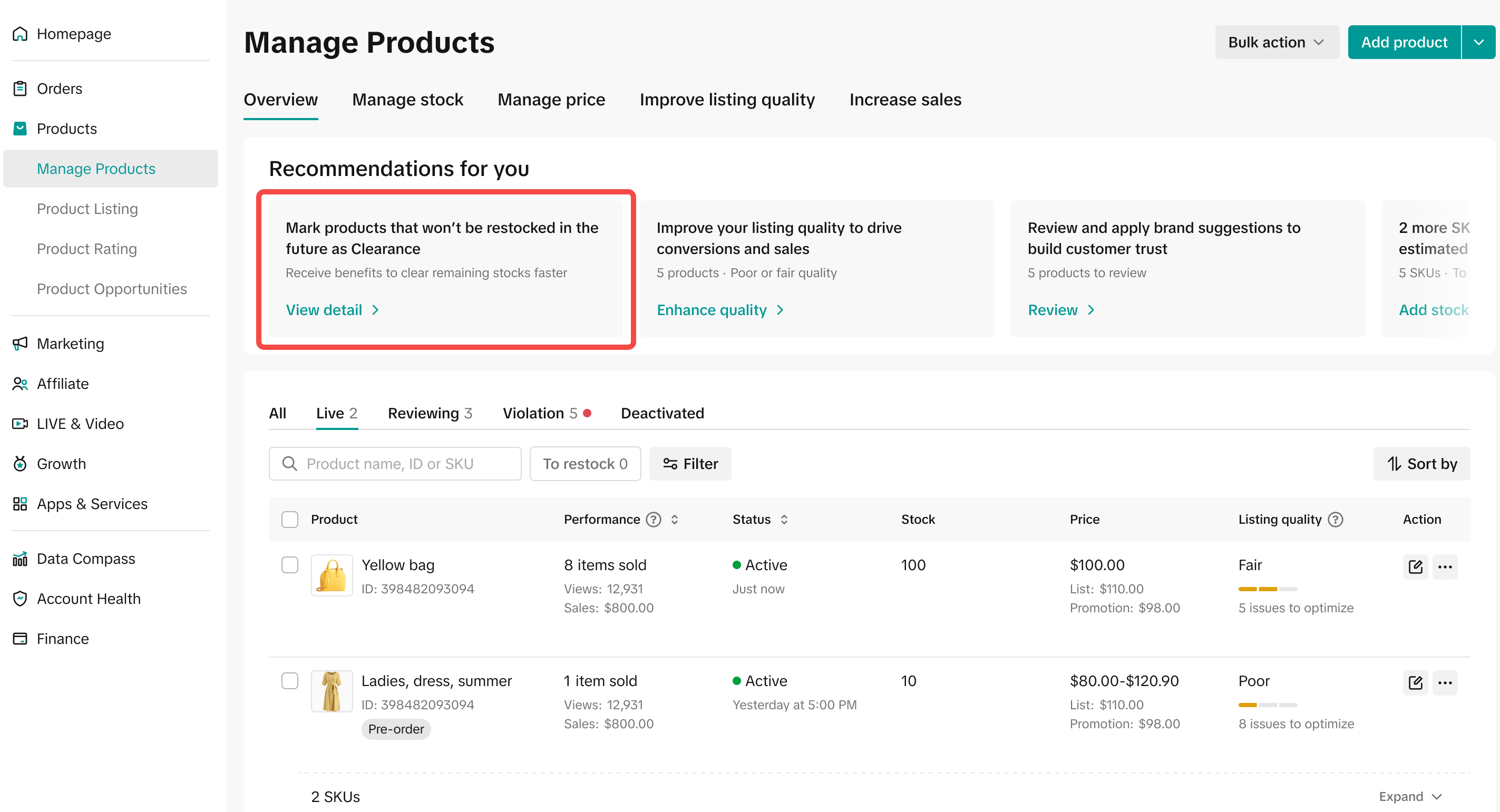
Task: Click the Homepage house icon in sidebar
Action: coord(20,34)
